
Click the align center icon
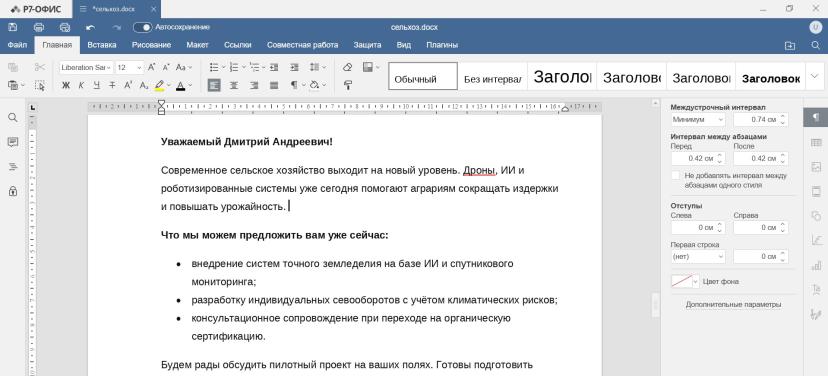(x=234, y=85)
